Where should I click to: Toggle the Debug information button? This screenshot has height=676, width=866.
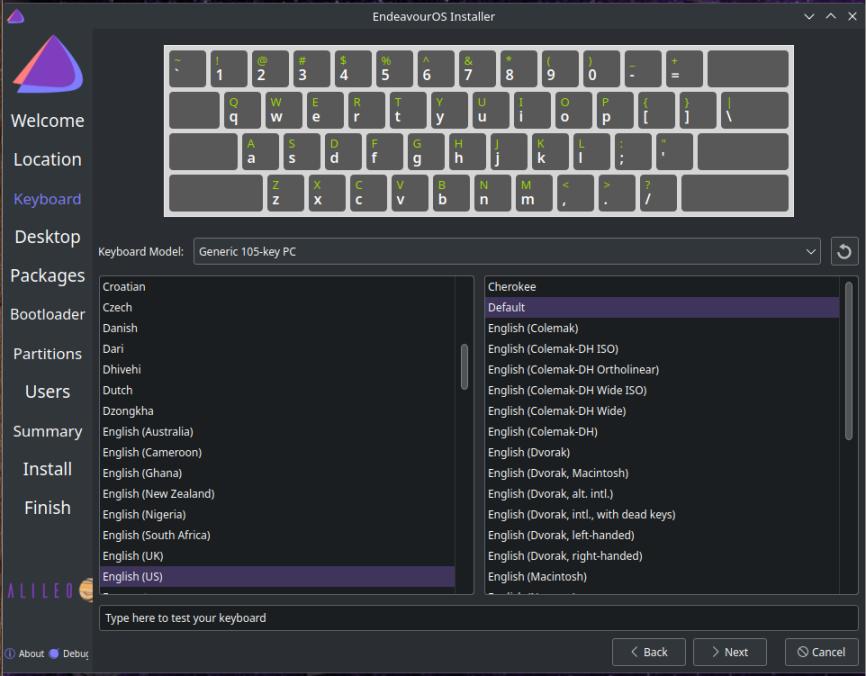pos(69,653)
